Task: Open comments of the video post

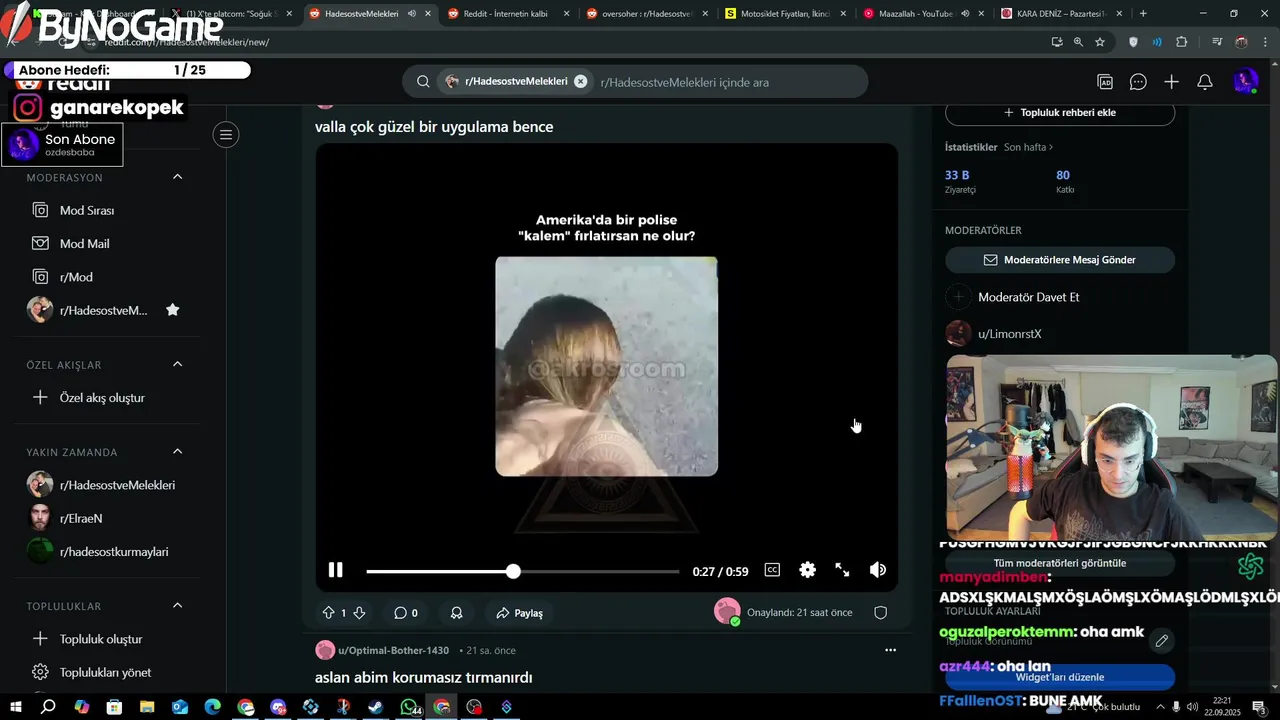Action: point(405,613)
